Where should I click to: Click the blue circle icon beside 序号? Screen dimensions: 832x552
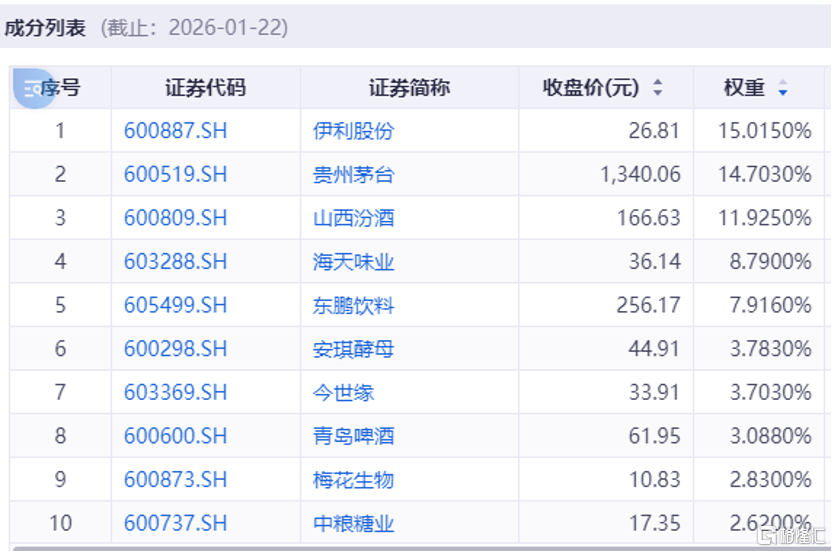coord(33,88)
